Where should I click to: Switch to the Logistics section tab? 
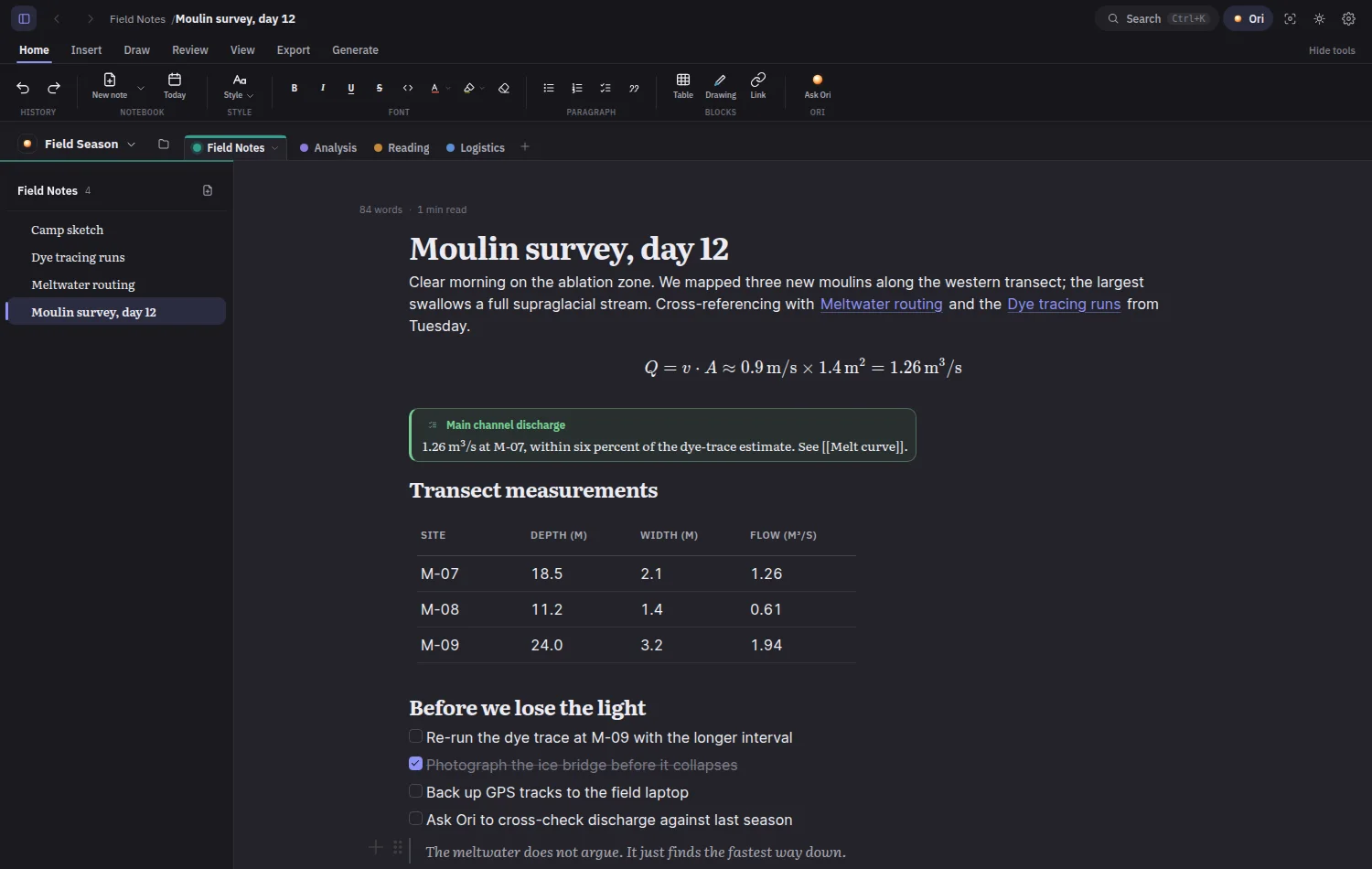click(x=476, y=148)
